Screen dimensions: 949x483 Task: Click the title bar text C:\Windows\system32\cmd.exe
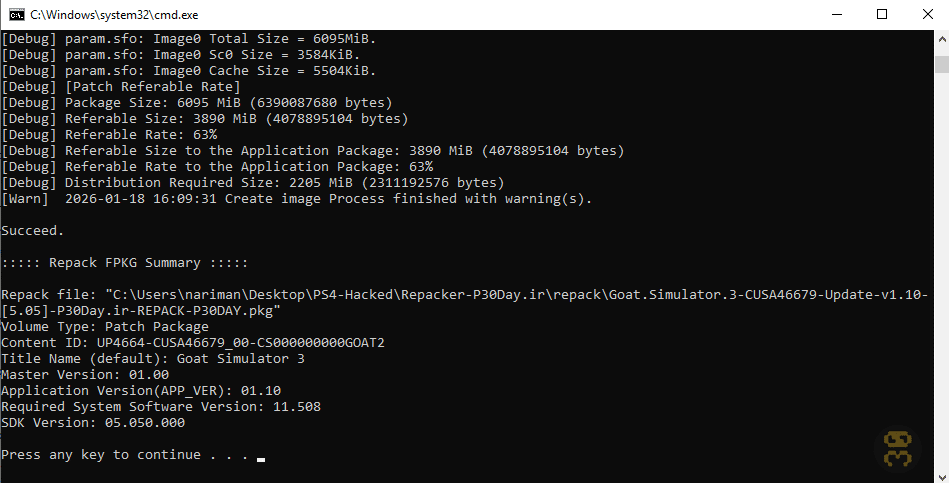click(x=114, y=15)
